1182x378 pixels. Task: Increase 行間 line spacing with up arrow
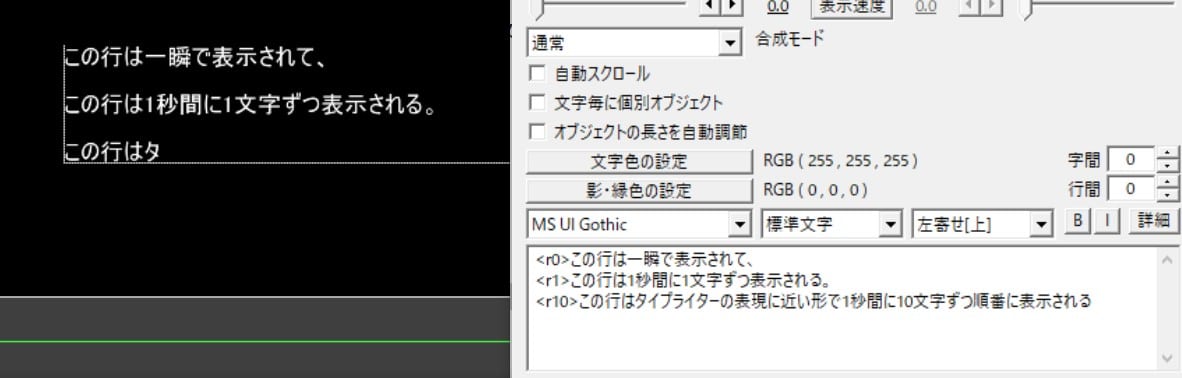click(1167, 183)
